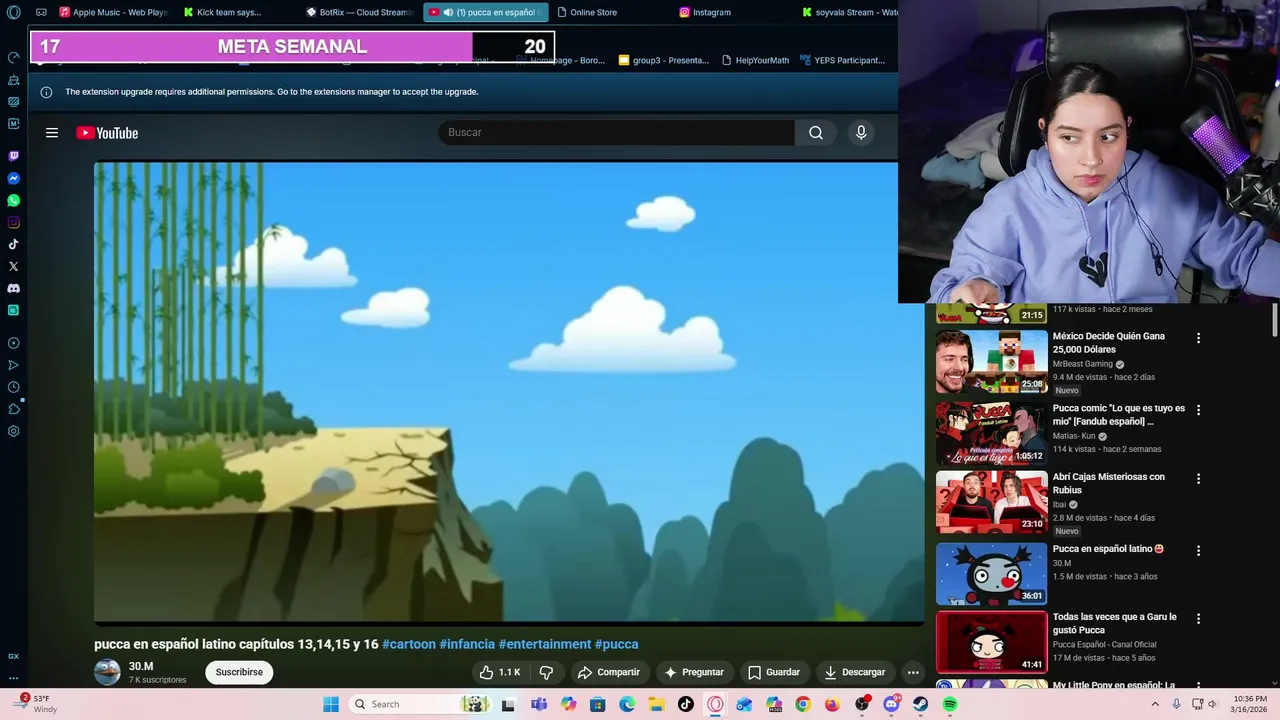This screenshot has height=720, width=1280.
Task: Click the #infancia hashtag link
Action: (467, 644)
